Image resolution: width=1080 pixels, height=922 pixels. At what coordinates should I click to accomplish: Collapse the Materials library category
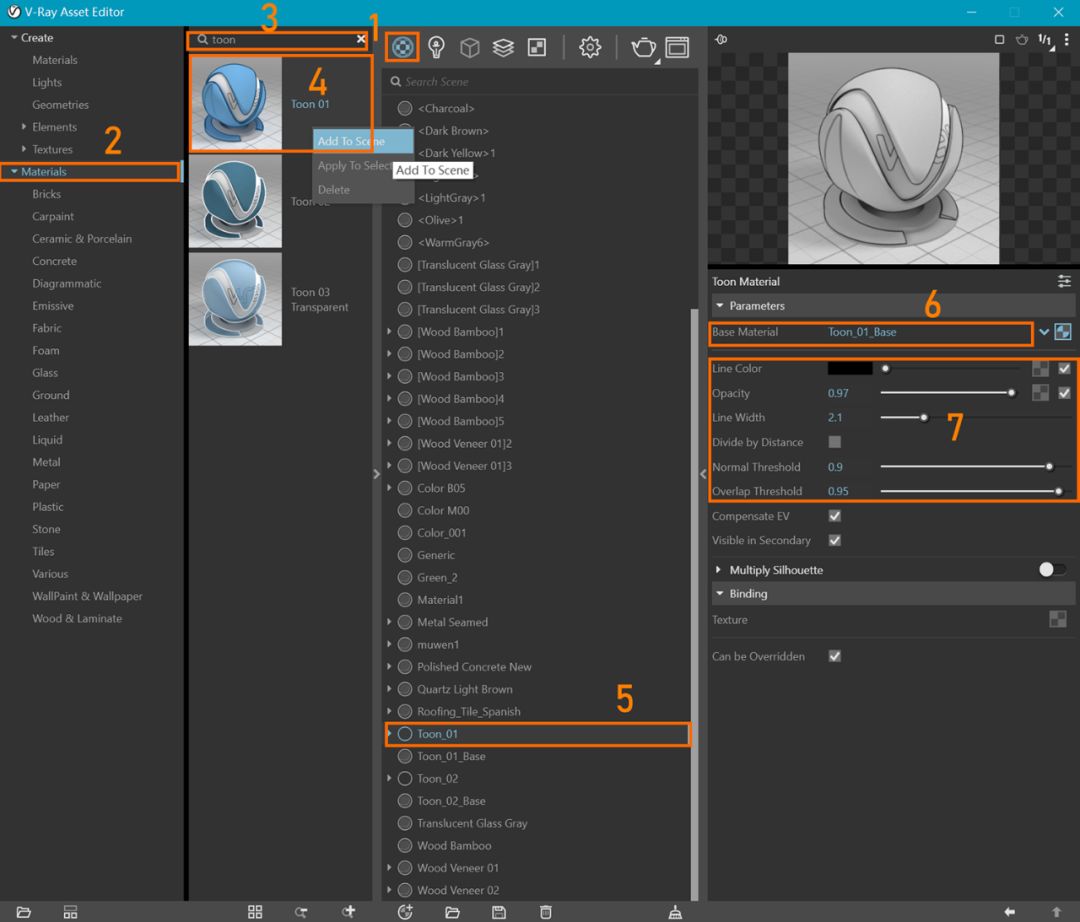tap(14, 171)
